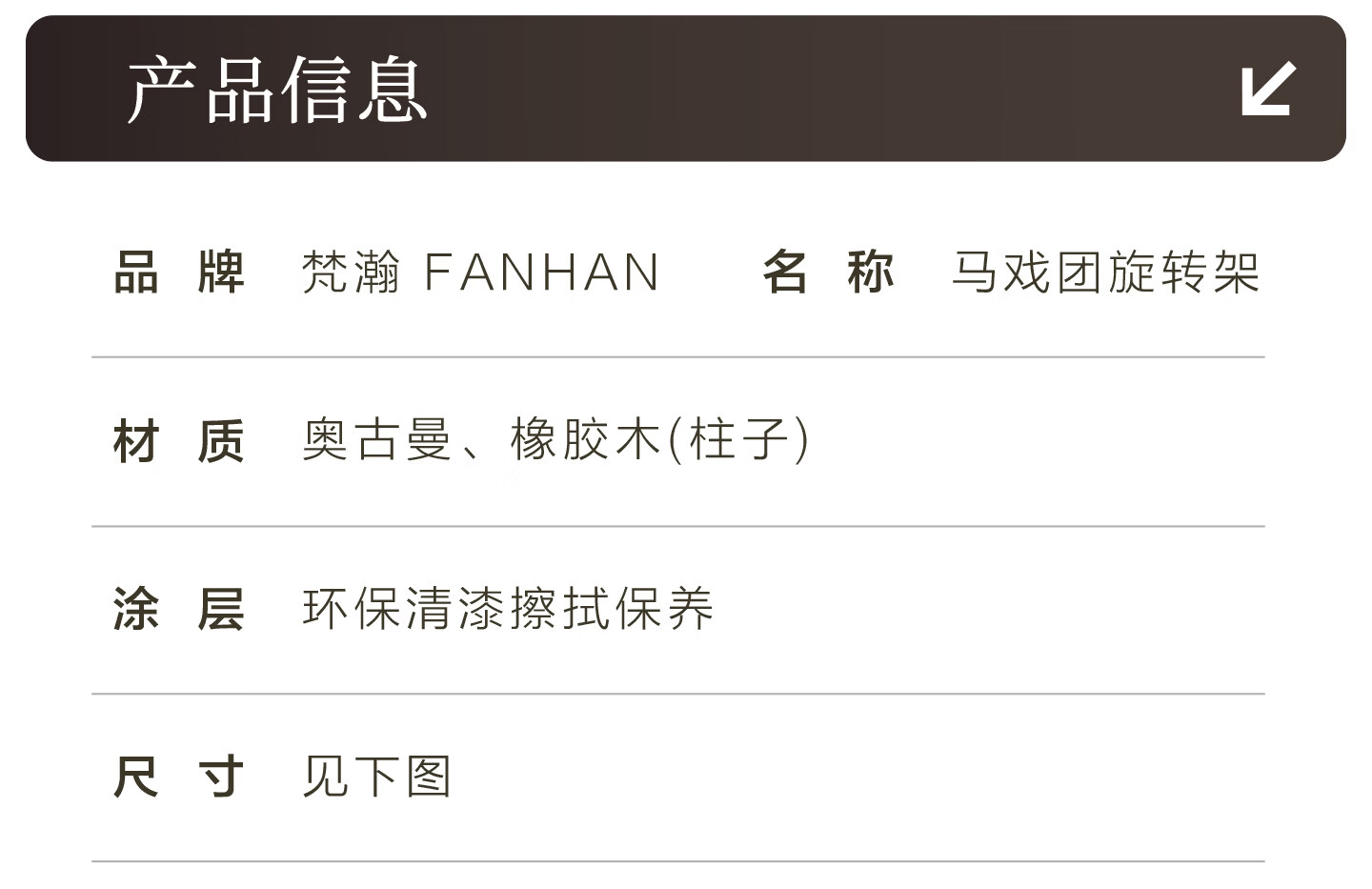Viewport: 1372px width, 889px height.
Task: Click the divider line below the 品牌 row
Action: [677, 357]
